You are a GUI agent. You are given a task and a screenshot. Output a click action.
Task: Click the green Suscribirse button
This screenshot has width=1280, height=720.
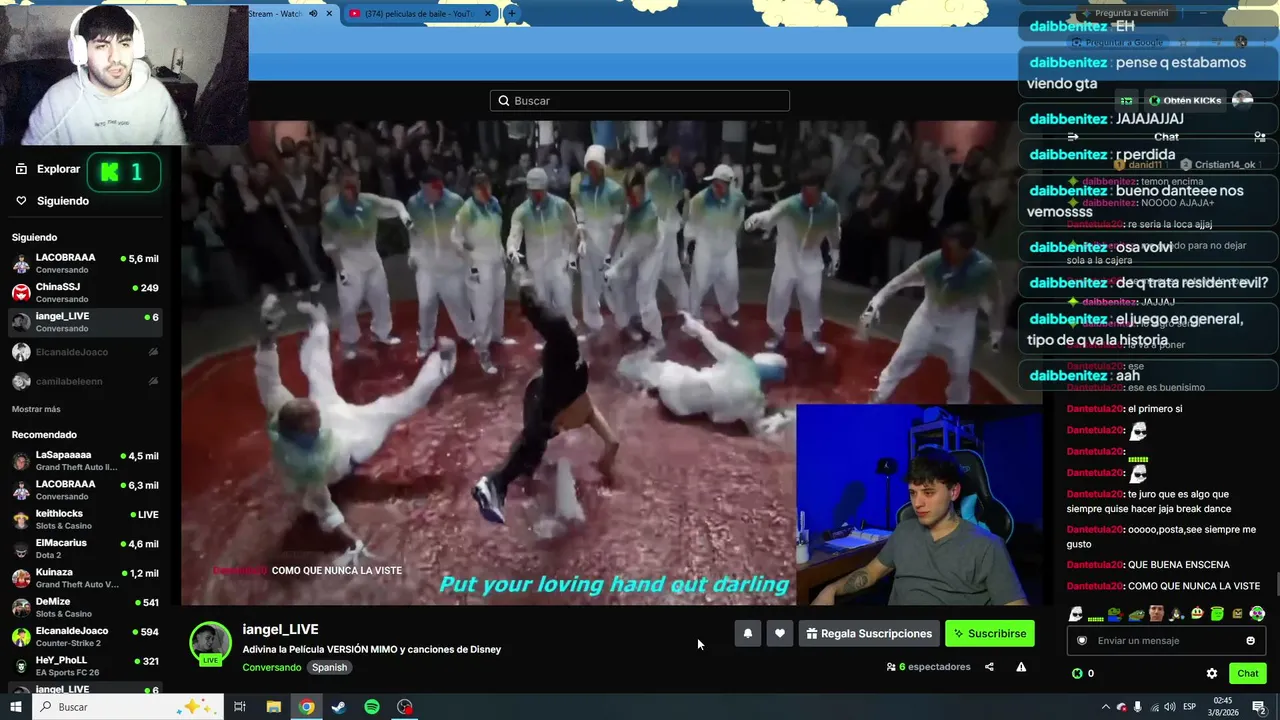point(990,633)
